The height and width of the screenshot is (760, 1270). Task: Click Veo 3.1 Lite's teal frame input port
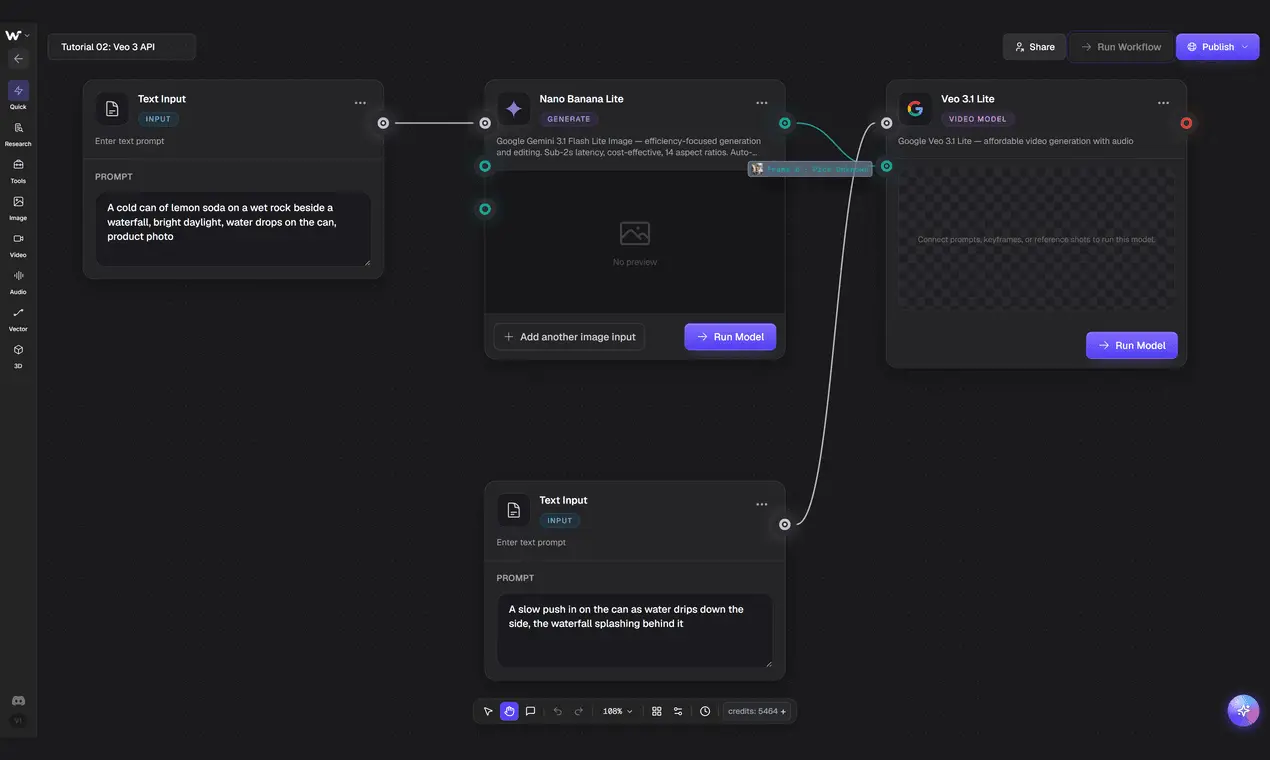(x=886, y=166)
